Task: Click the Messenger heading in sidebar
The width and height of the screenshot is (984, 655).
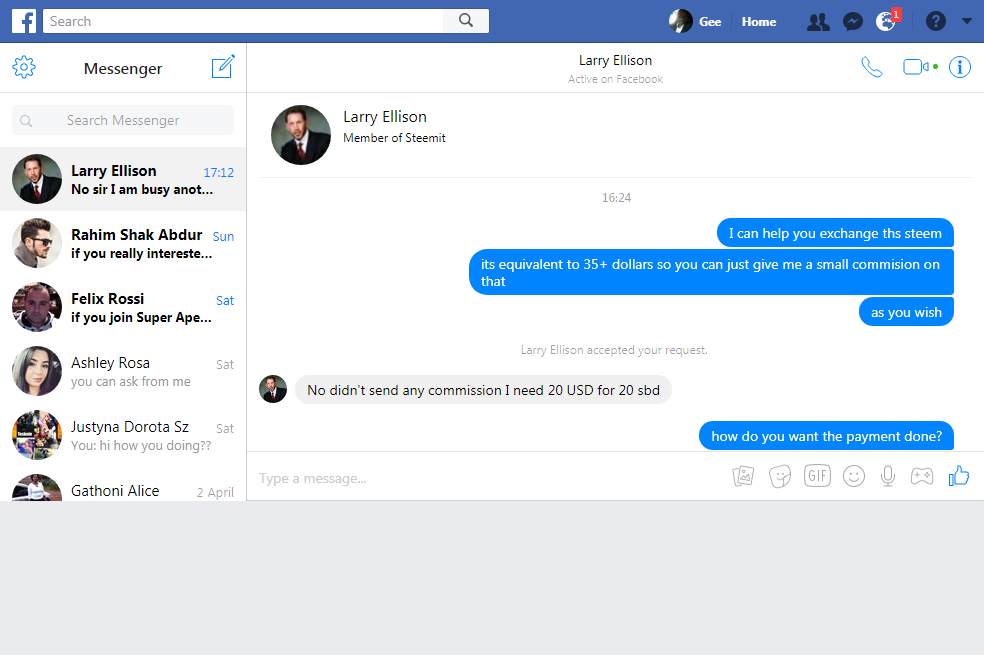Action: pyautogui.click(x=123, y=68)
